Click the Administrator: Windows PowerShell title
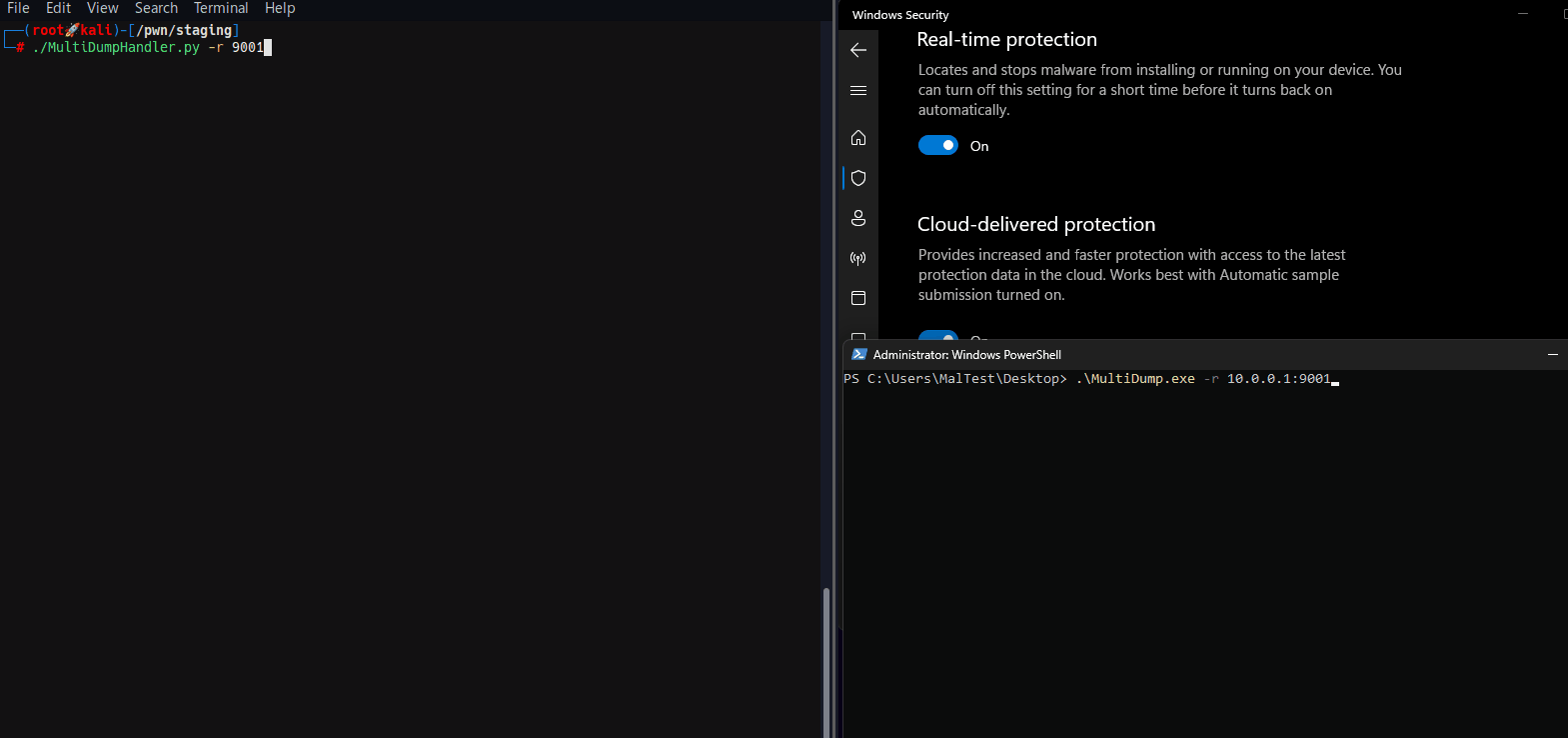This screenshot has height=738, width=1568. pos(967,355)
